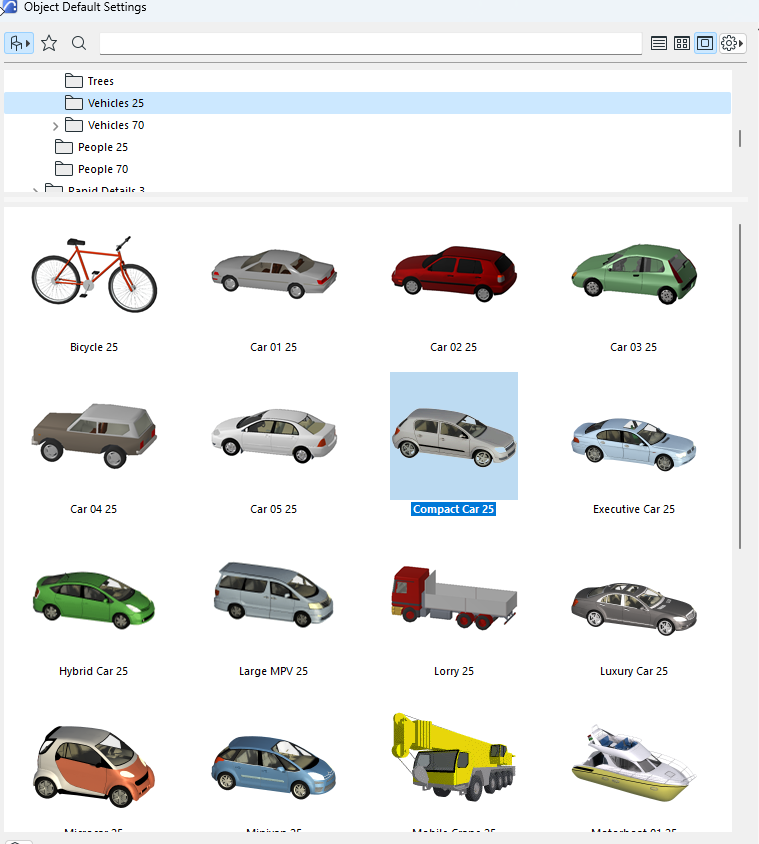Image resolution: width=759 pixels, height=844 pixels.
Task: Select the Compact Car 25 thumbnail
Action: click(x=454, y=436)
